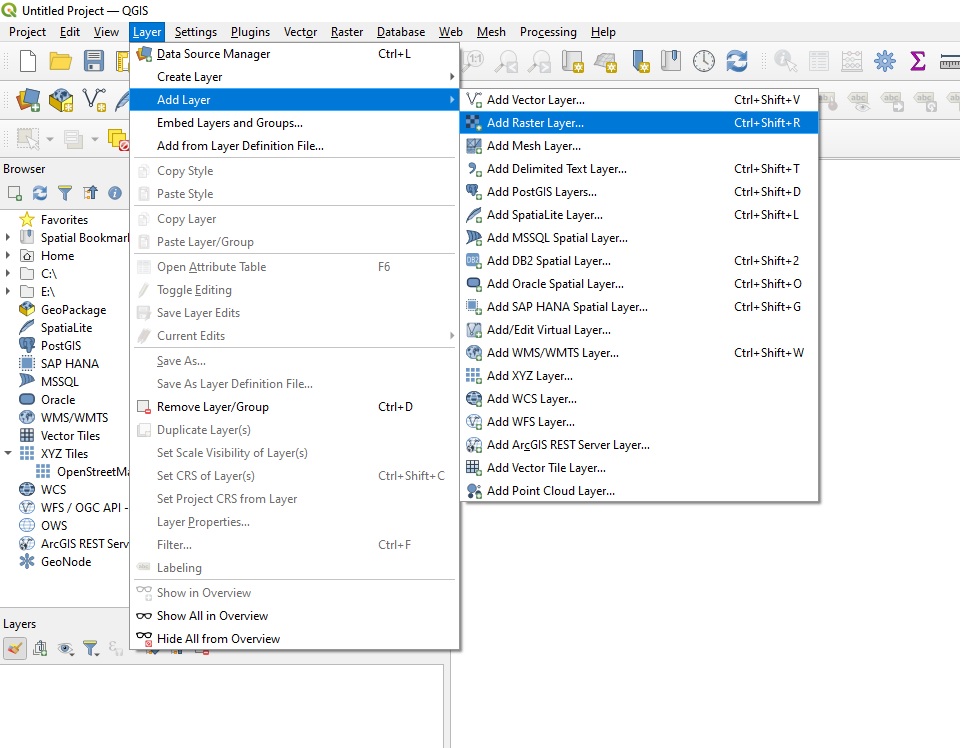Collapse the XYZ Tiles tree node
This screenshot has width=961, height=748.
[x=9, y=454]
